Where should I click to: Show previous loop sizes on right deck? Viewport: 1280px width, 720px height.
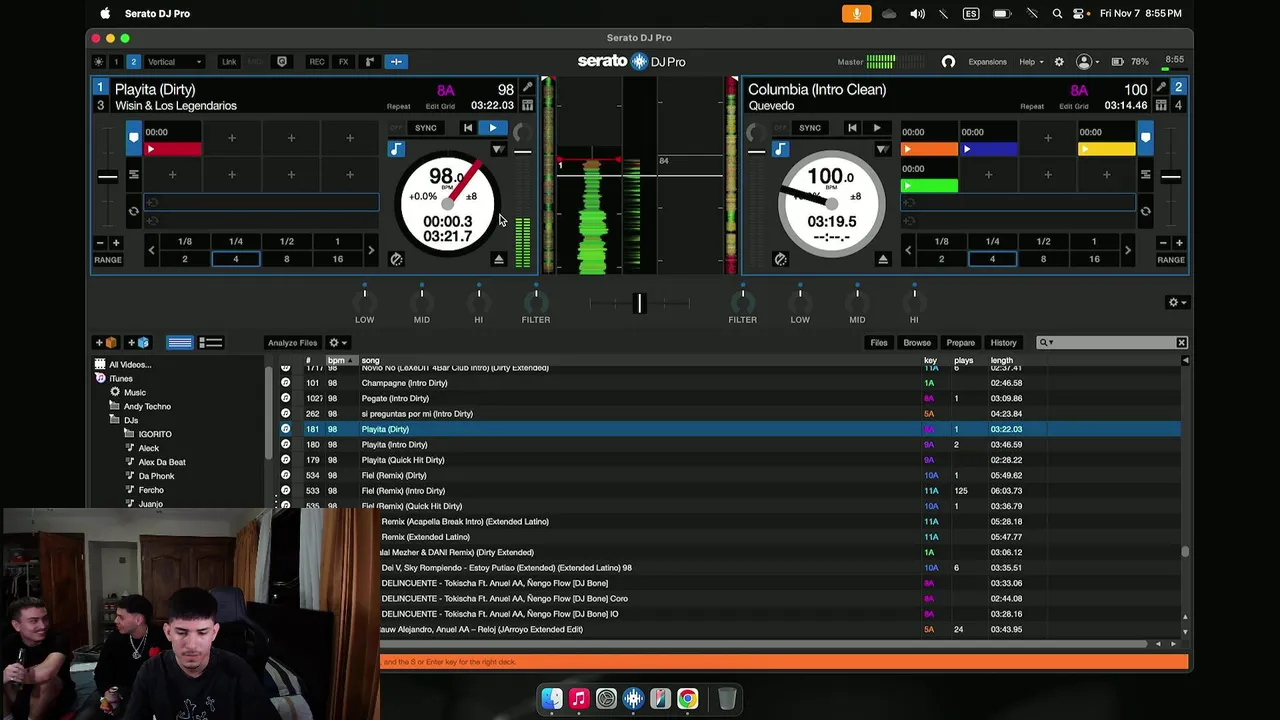pyautogui.click(x=909, y=250)
